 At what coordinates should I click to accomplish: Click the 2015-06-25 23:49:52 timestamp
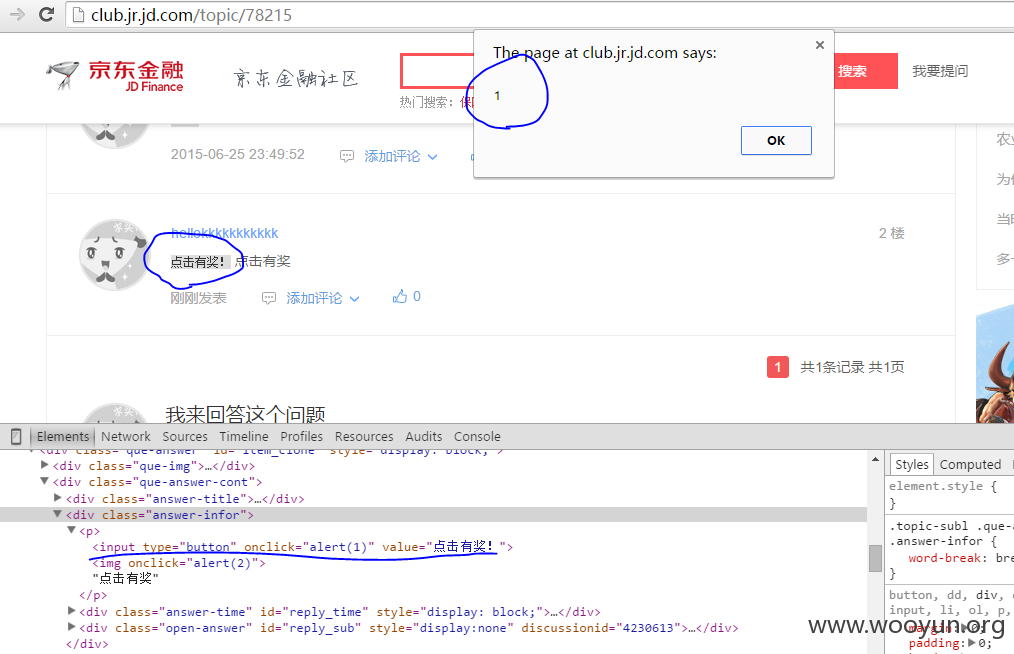(237, 155)
